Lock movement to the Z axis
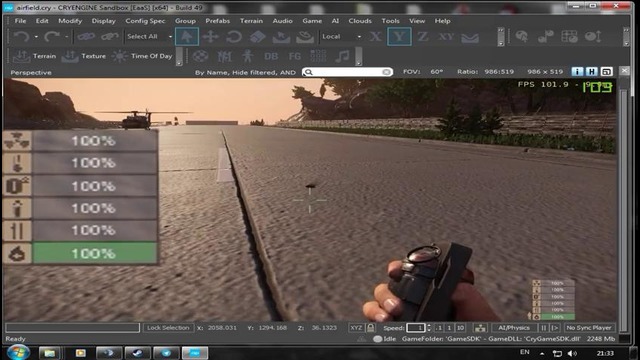 [x=423, y=37]
